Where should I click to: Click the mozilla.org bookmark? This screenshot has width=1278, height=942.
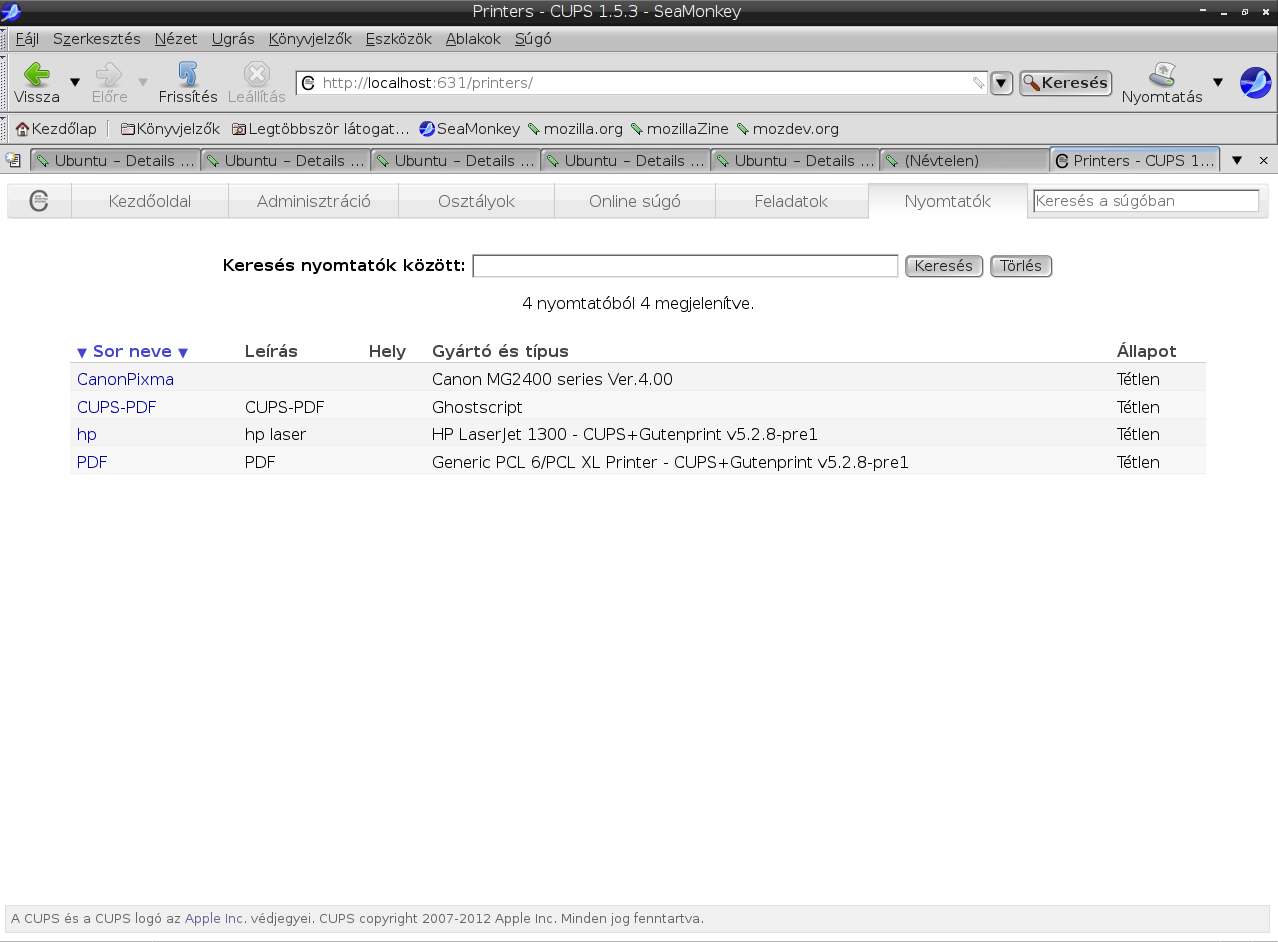575,129
